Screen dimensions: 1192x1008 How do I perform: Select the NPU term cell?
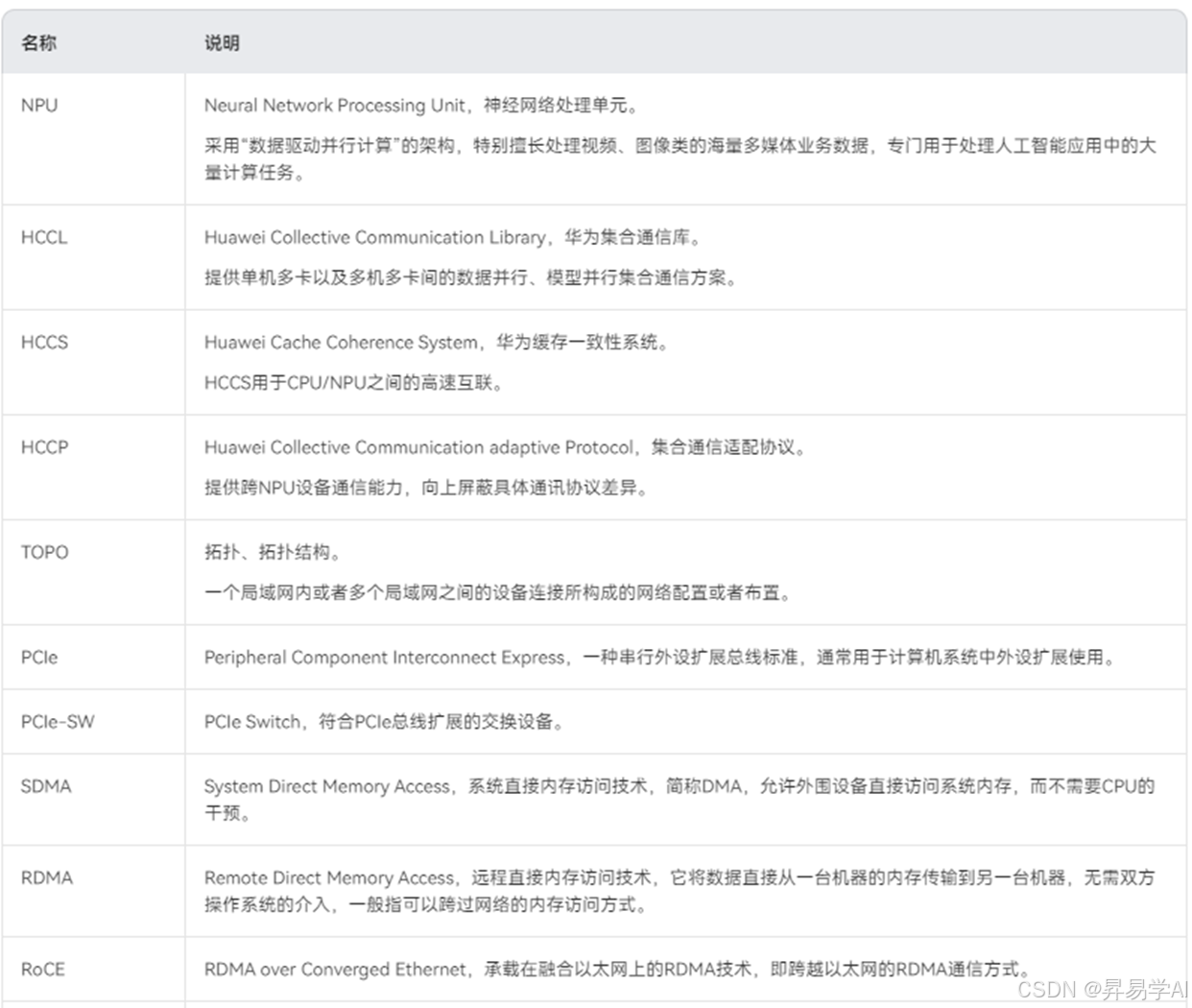click(x=39, y=106)
